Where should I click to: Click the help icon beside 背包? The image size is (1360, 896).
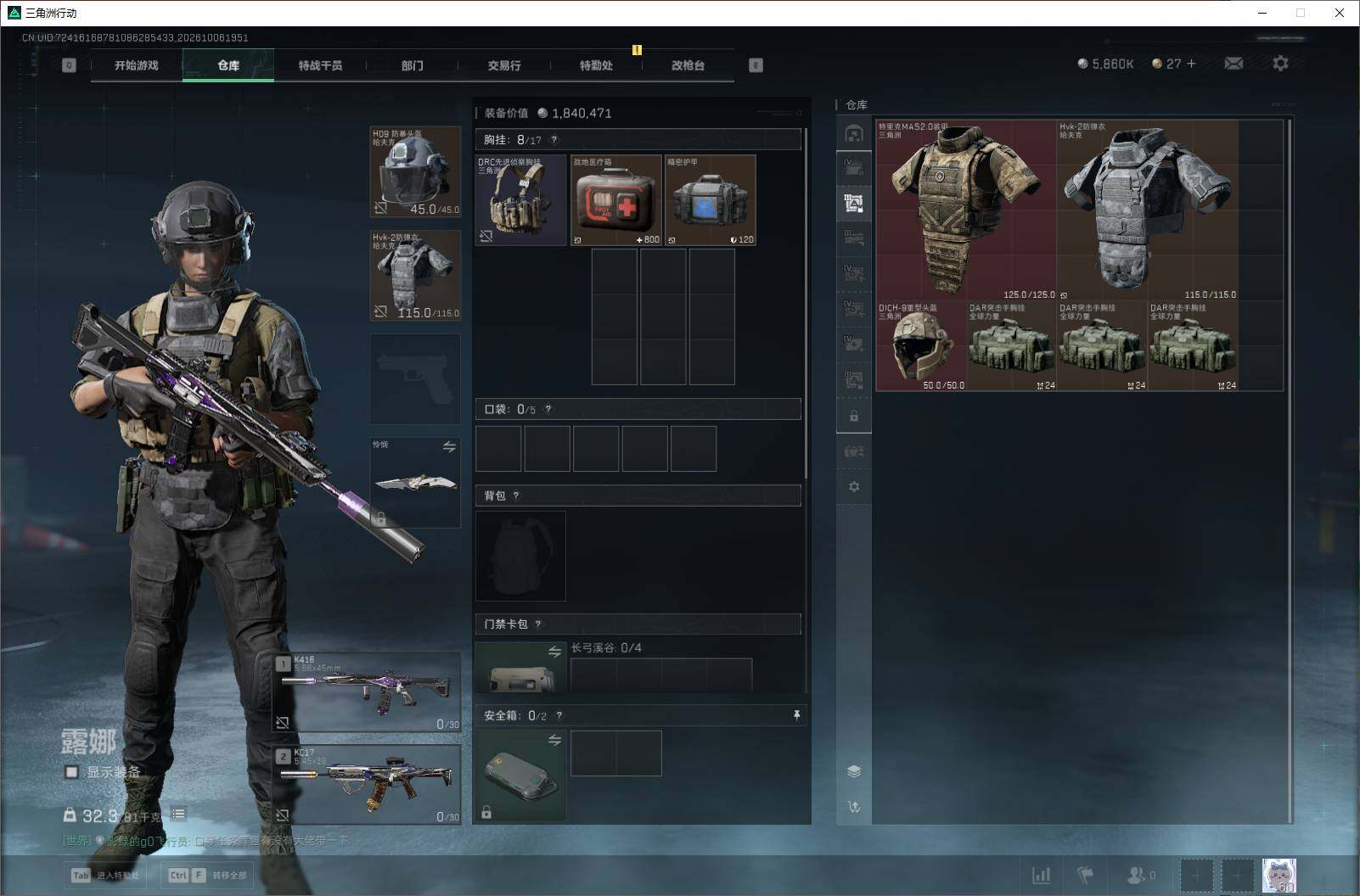click(x=516, y=496)
